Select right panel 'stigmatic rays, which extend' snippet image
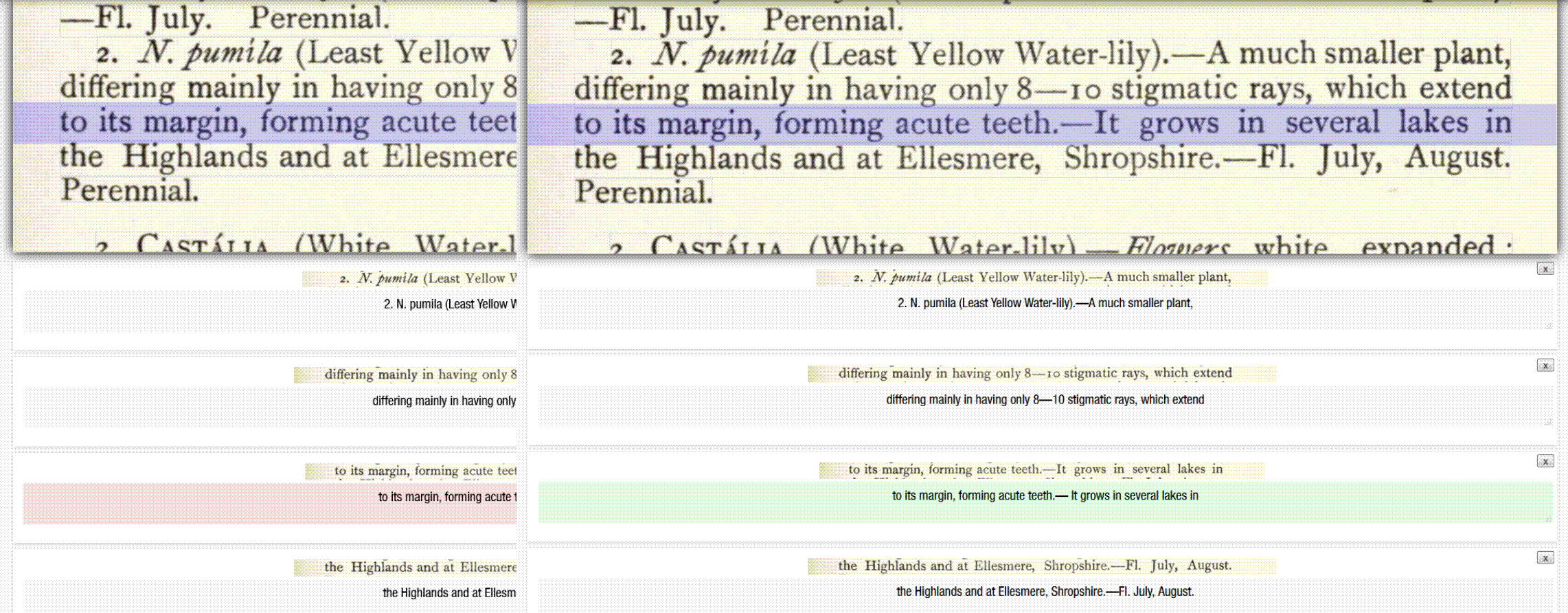The height and width of the screenshot is (613, 1568). pos(1042,373)
